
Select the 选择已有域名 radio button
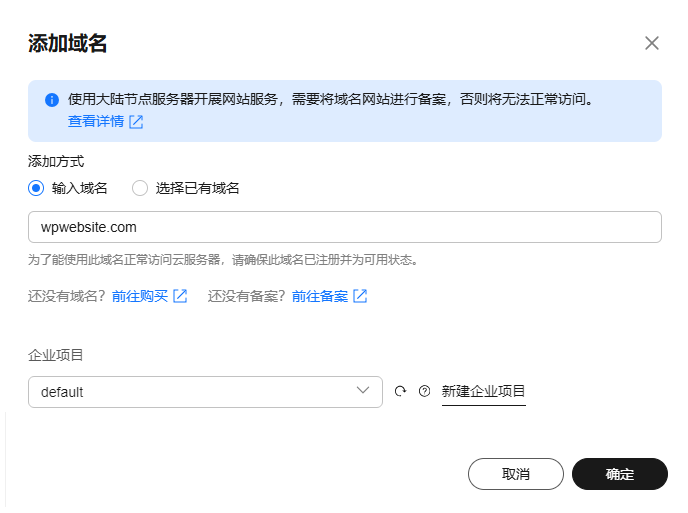[x=140, y=188]
